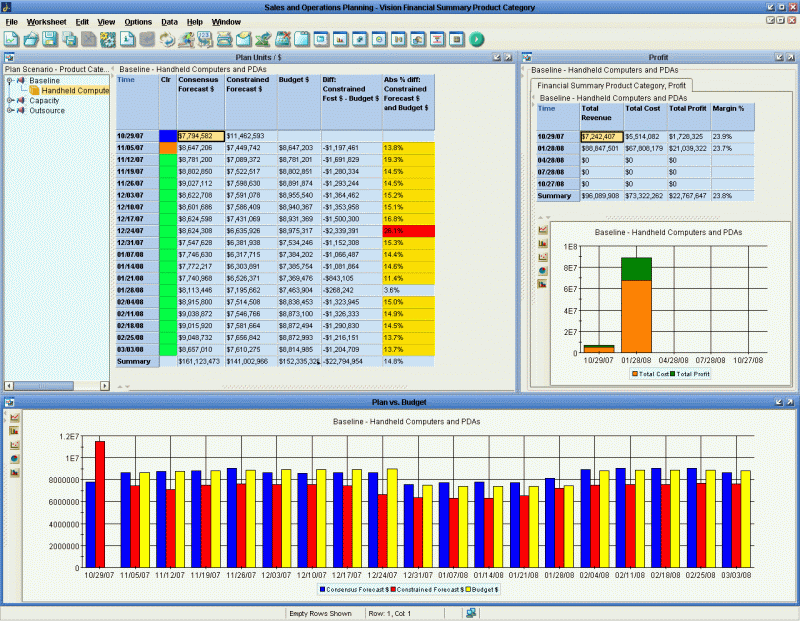Expand the Baseline tree node
Screen dimensions: 800x621
(9, 81)
